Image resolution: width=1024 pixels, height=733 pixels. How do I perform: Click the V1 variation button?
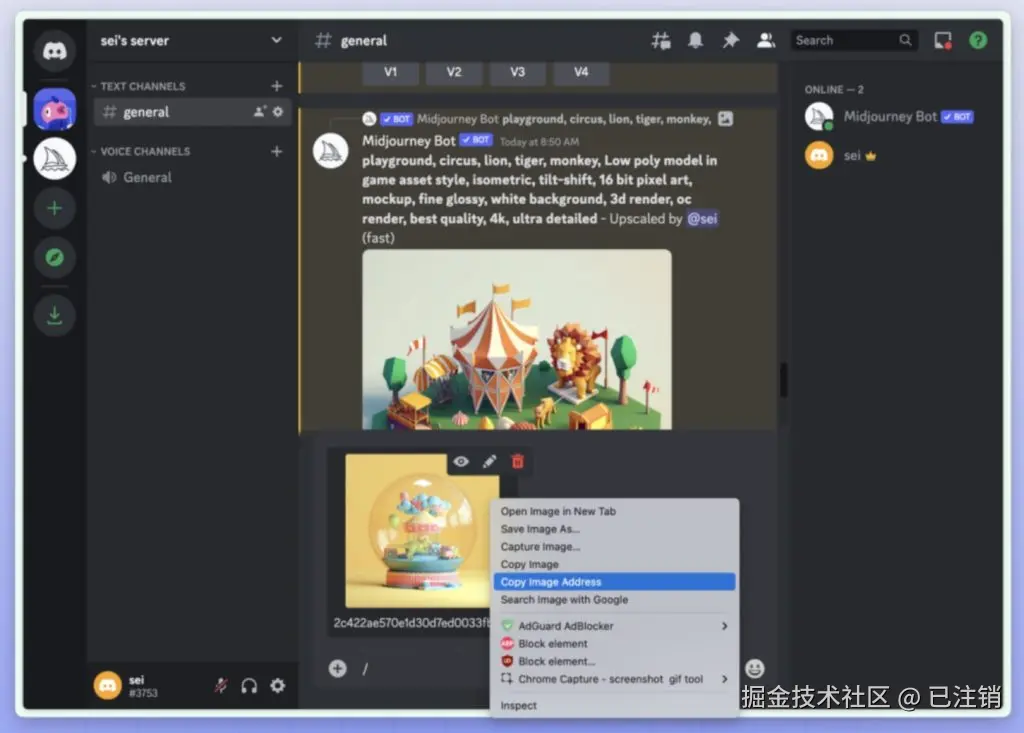[391, 72]
